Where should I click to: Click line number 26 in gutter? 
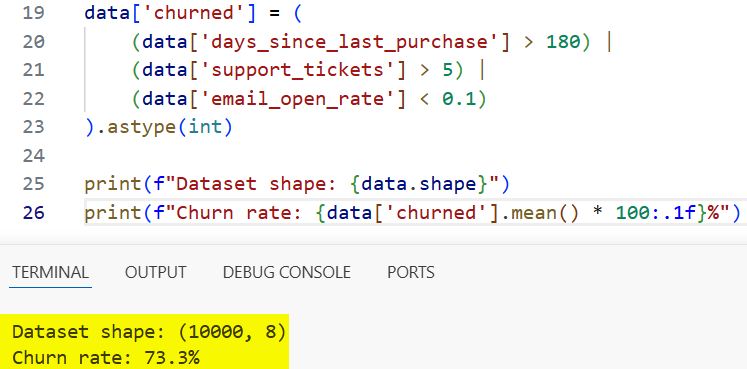(x=33, y=212)
